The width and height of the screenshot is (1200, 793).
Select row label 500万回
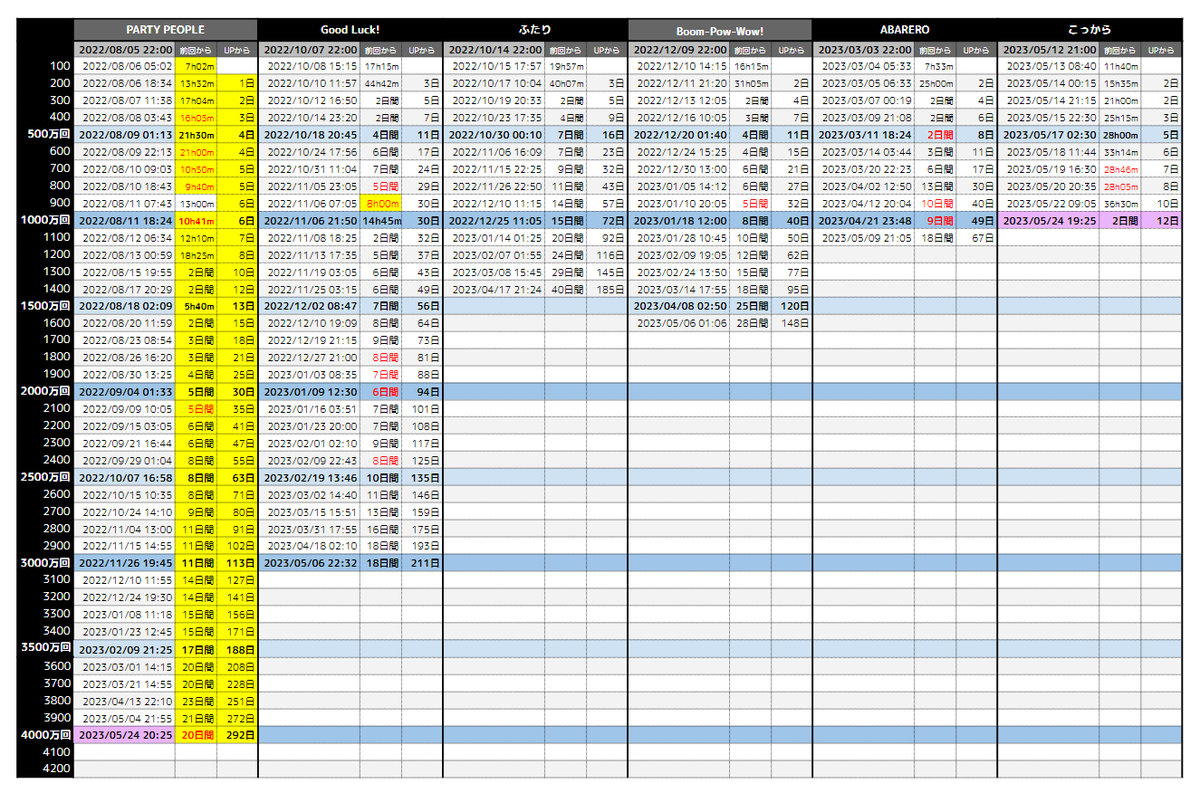(47, 134)
